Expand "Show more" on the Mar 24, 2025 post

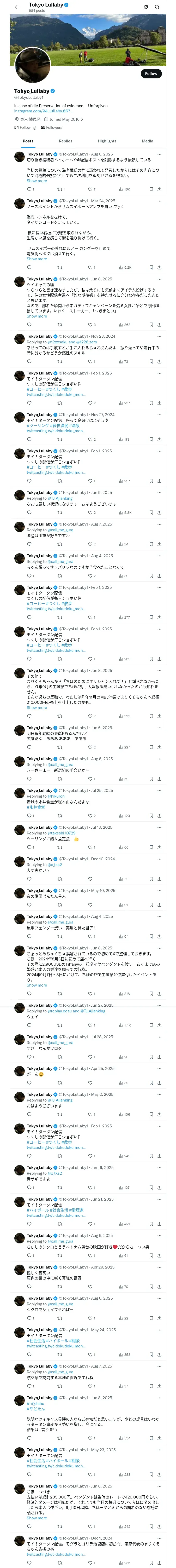pyautogui.click(x=37, y=259)
